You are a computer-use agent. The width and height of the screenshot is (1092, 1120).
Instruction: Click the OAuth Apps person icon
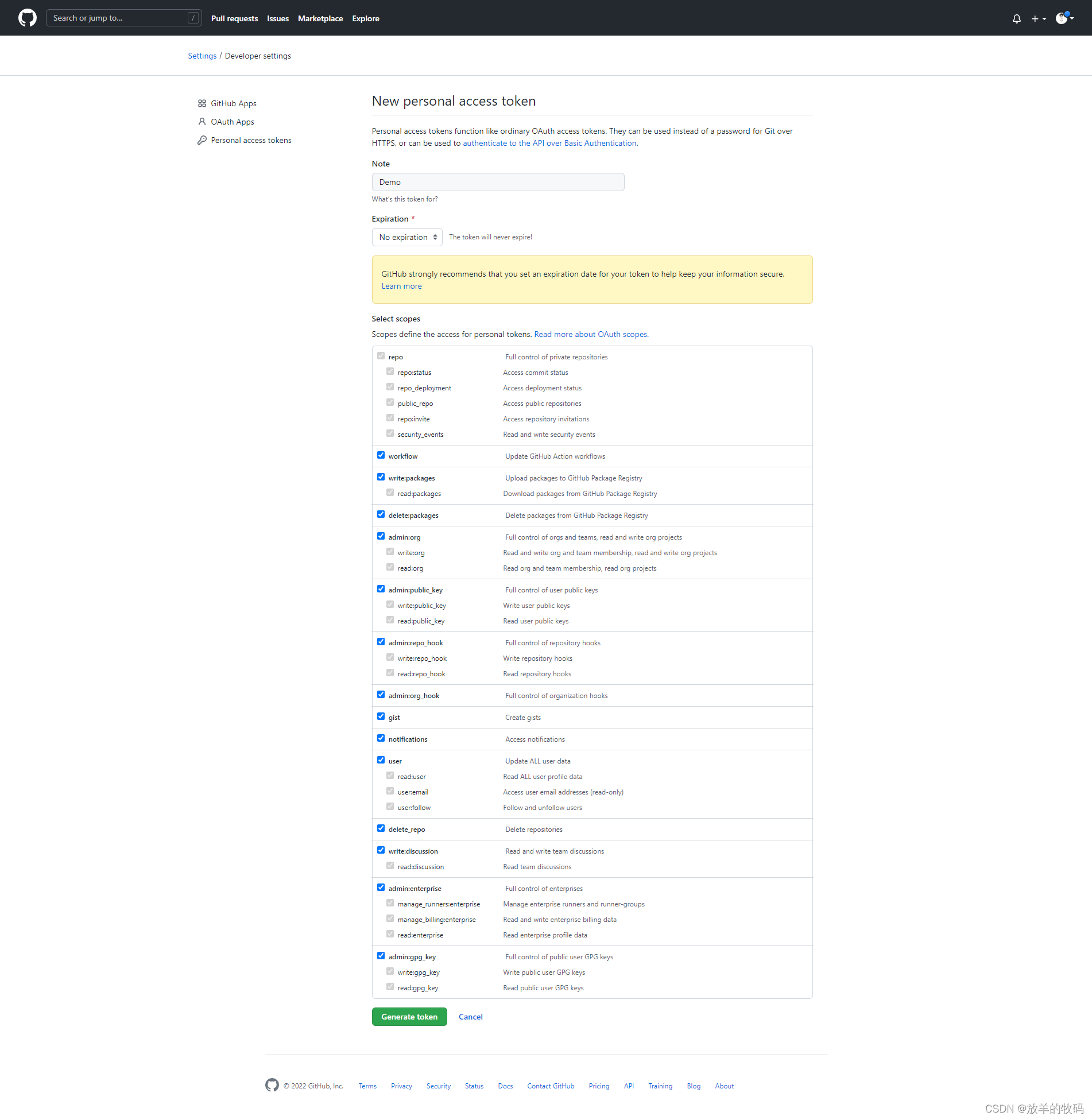click(x=202, y=122)
